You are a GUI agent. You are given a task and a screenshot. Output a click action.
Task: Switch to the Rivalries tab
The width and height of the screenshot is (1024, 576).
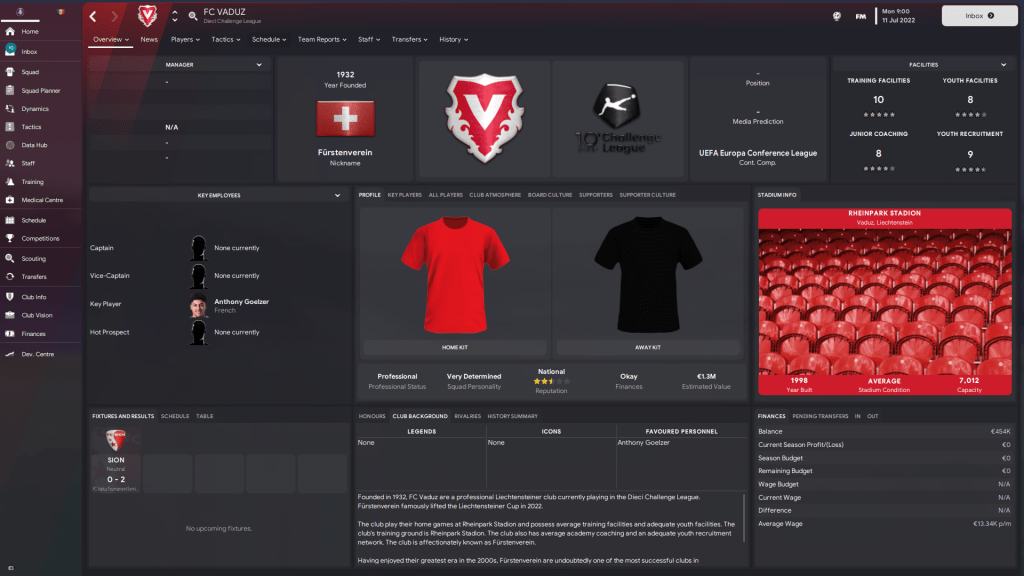(x=468, y=416)
